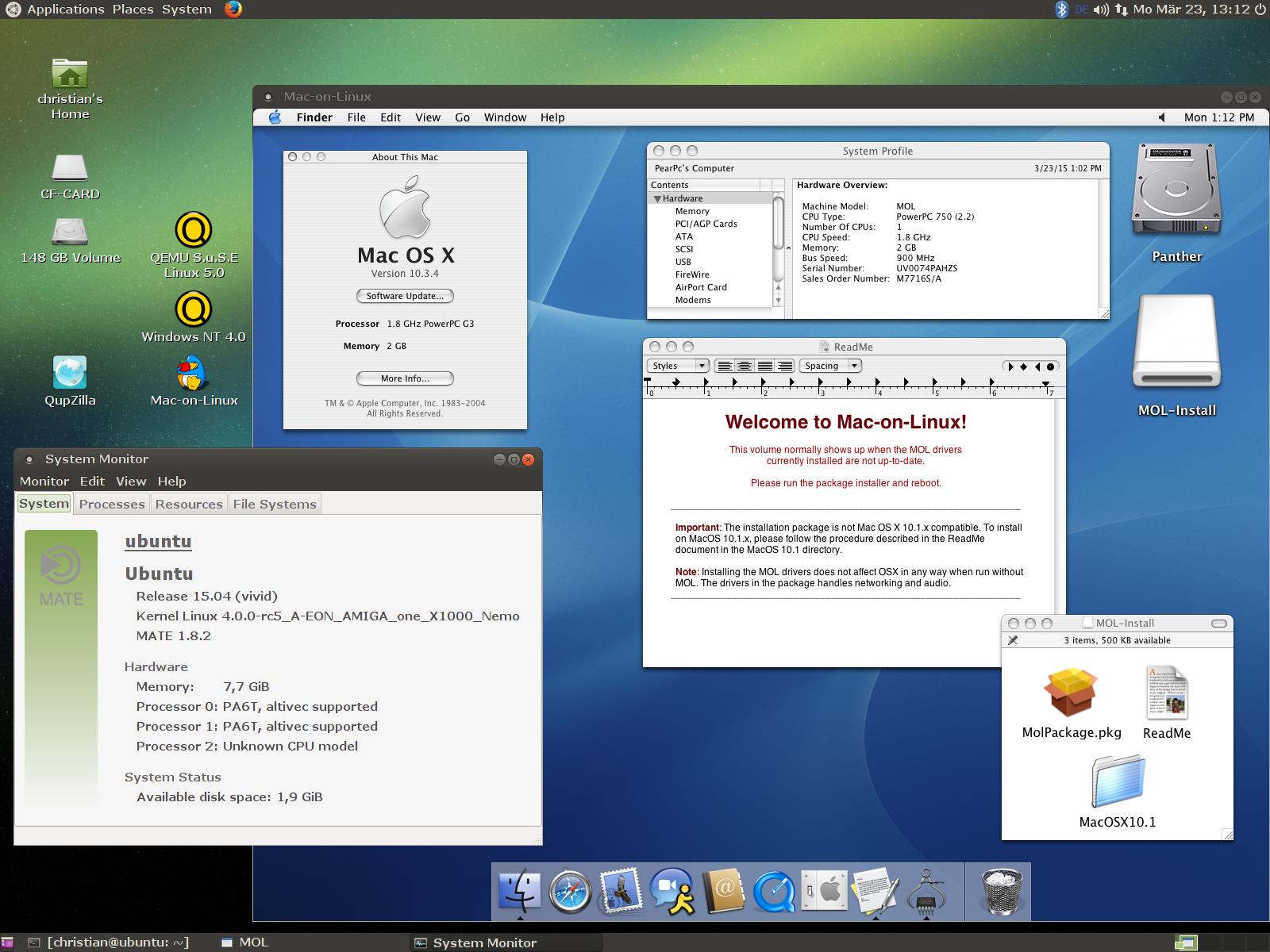Viewport: 1270px width, 952px height.
Task: Click the Trash icon in the dock
Action: point(1003,890)
